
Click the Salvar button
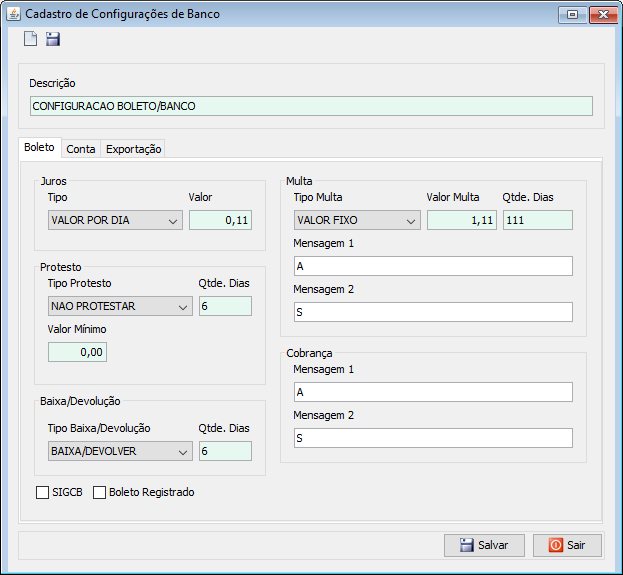(x=484, y=545)
